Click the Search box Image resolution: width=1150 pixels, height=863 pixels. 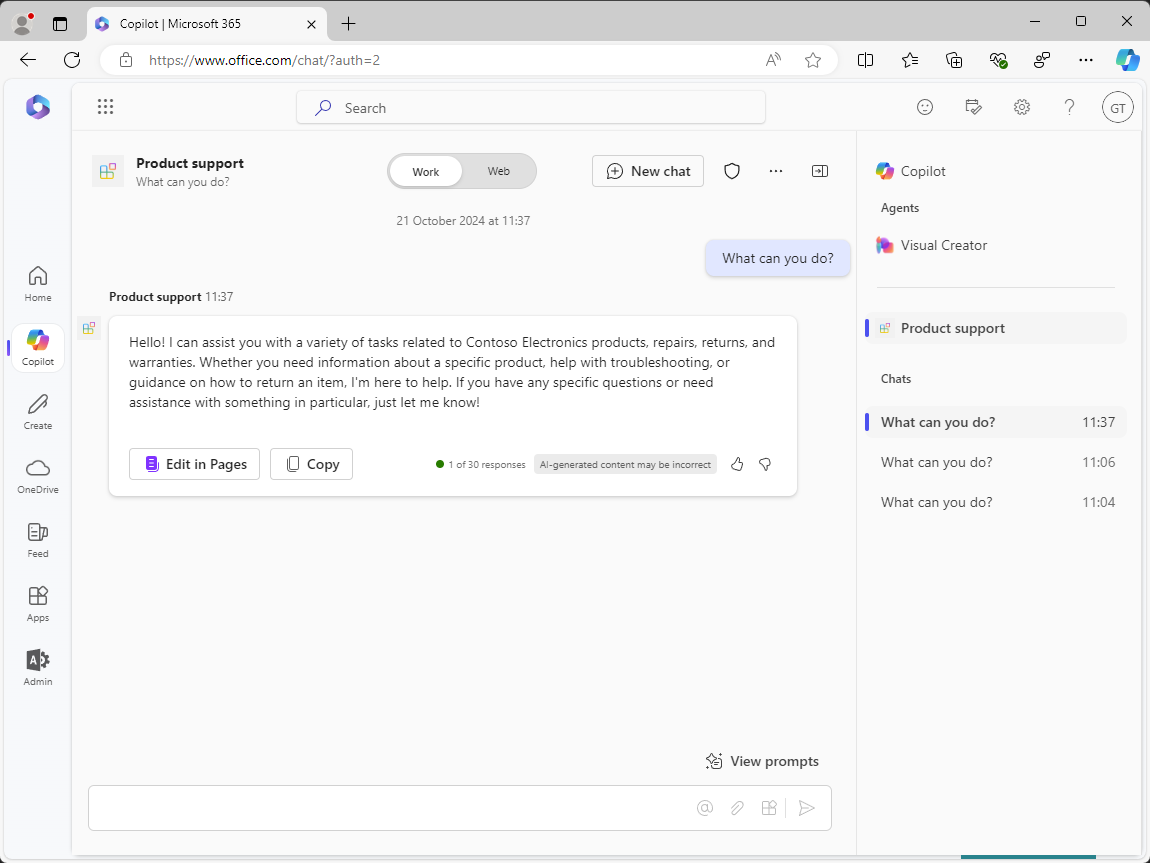click(531, 108)
